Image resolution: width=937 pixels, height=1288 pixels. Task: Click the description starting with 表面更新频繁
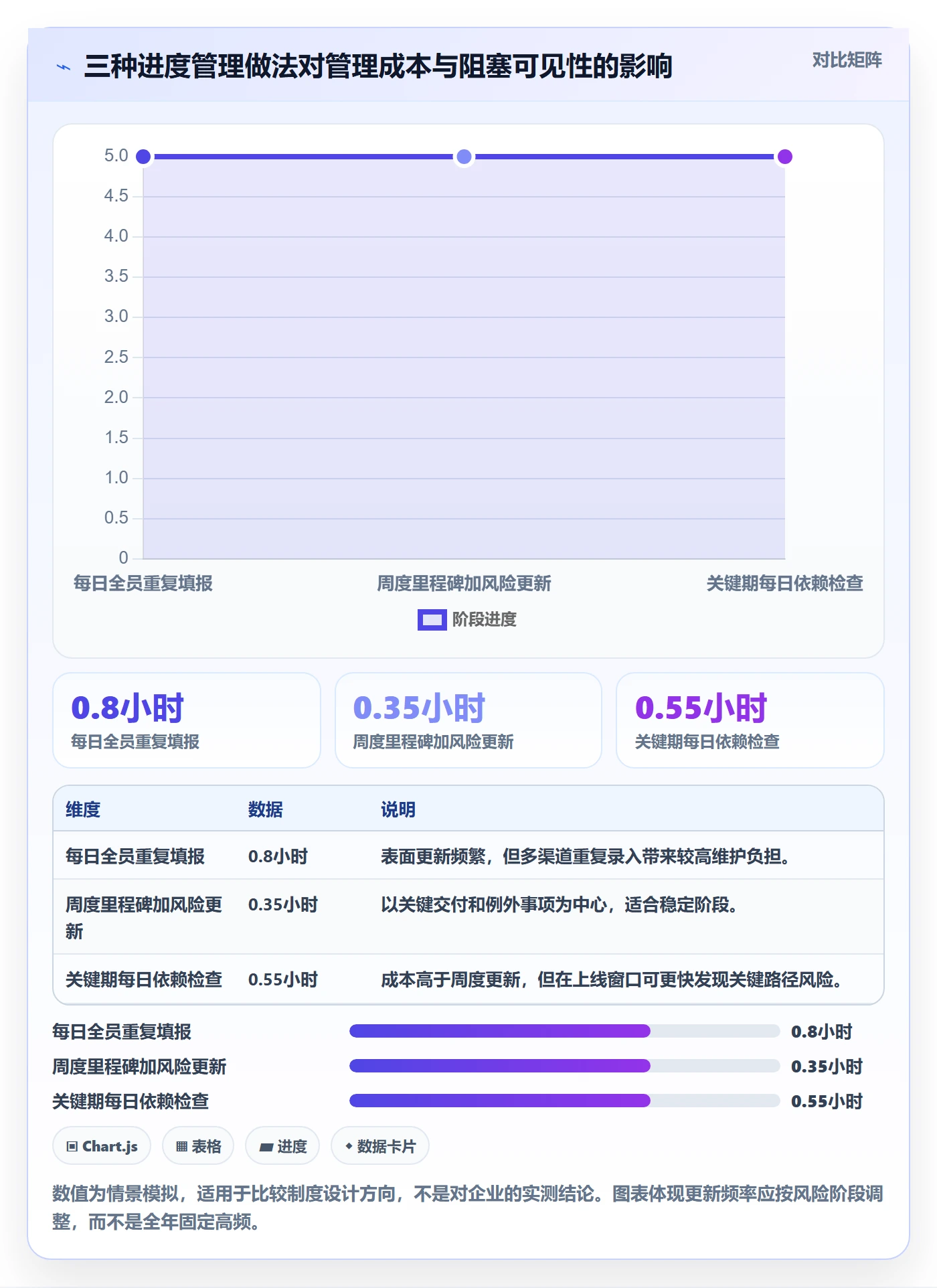coord(586,857)
